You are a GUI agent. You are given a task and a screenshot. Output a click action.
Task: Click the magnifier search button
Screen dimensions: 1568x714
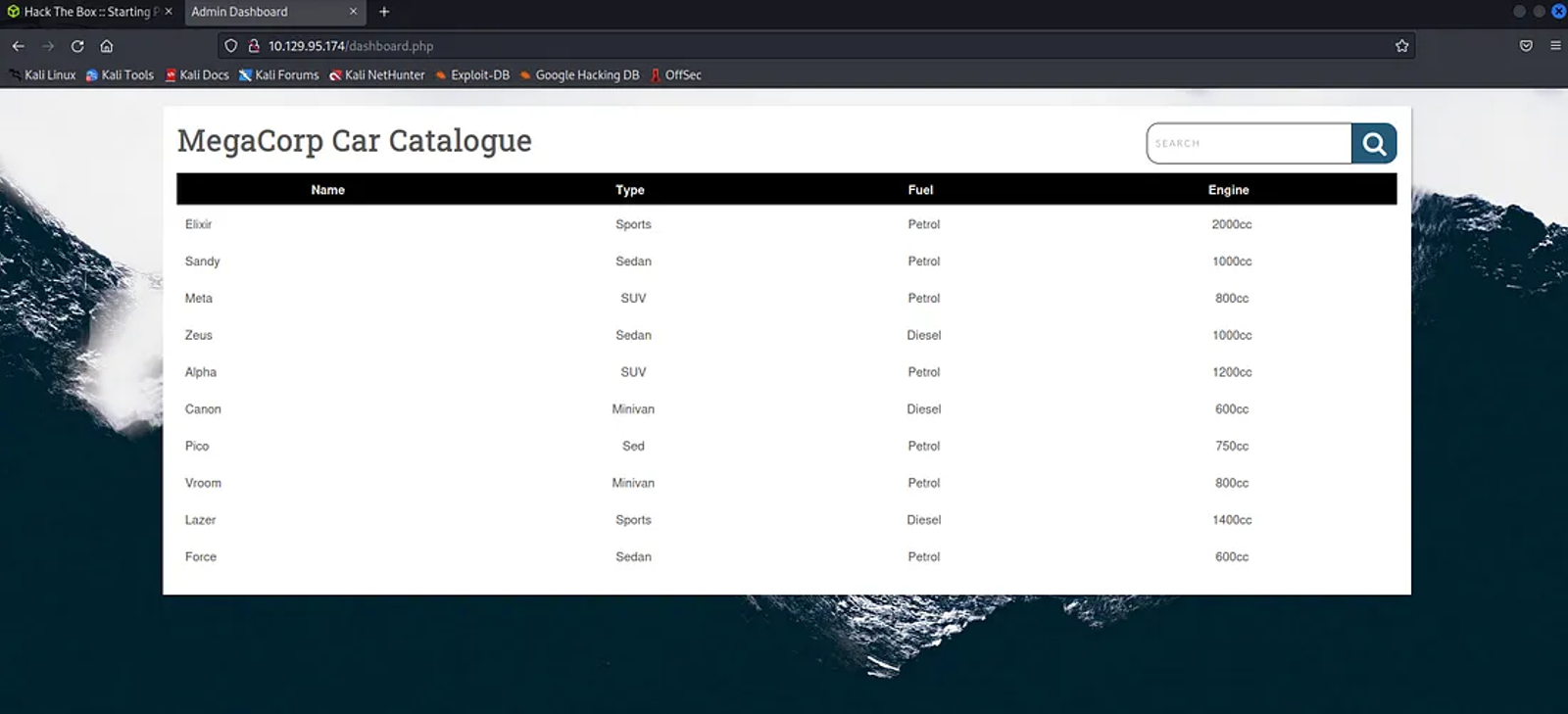tap(1374, 144)
